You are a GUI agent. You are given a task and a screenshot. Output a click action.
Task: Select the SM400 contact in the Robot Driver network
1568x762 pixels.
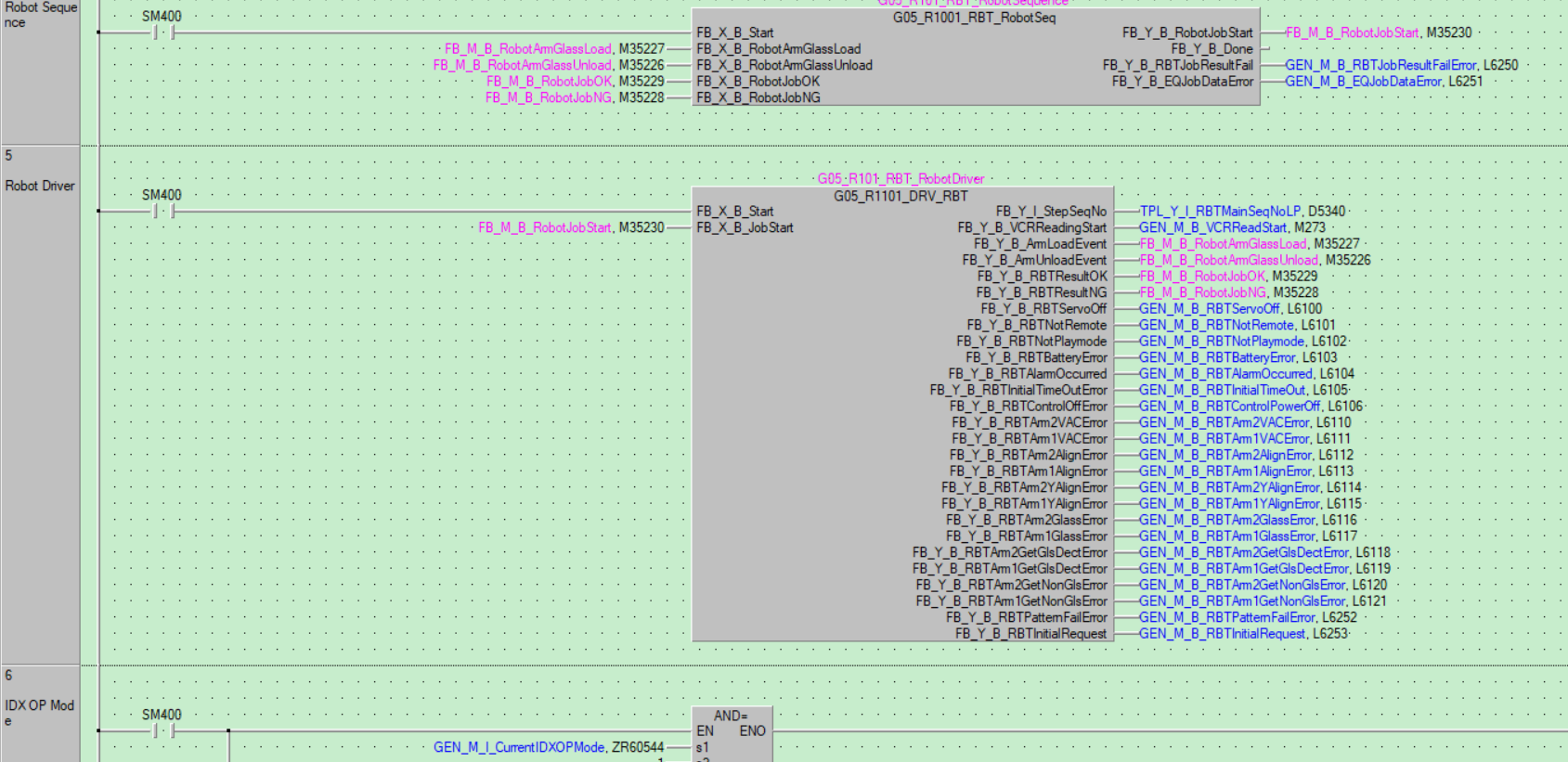162,212
